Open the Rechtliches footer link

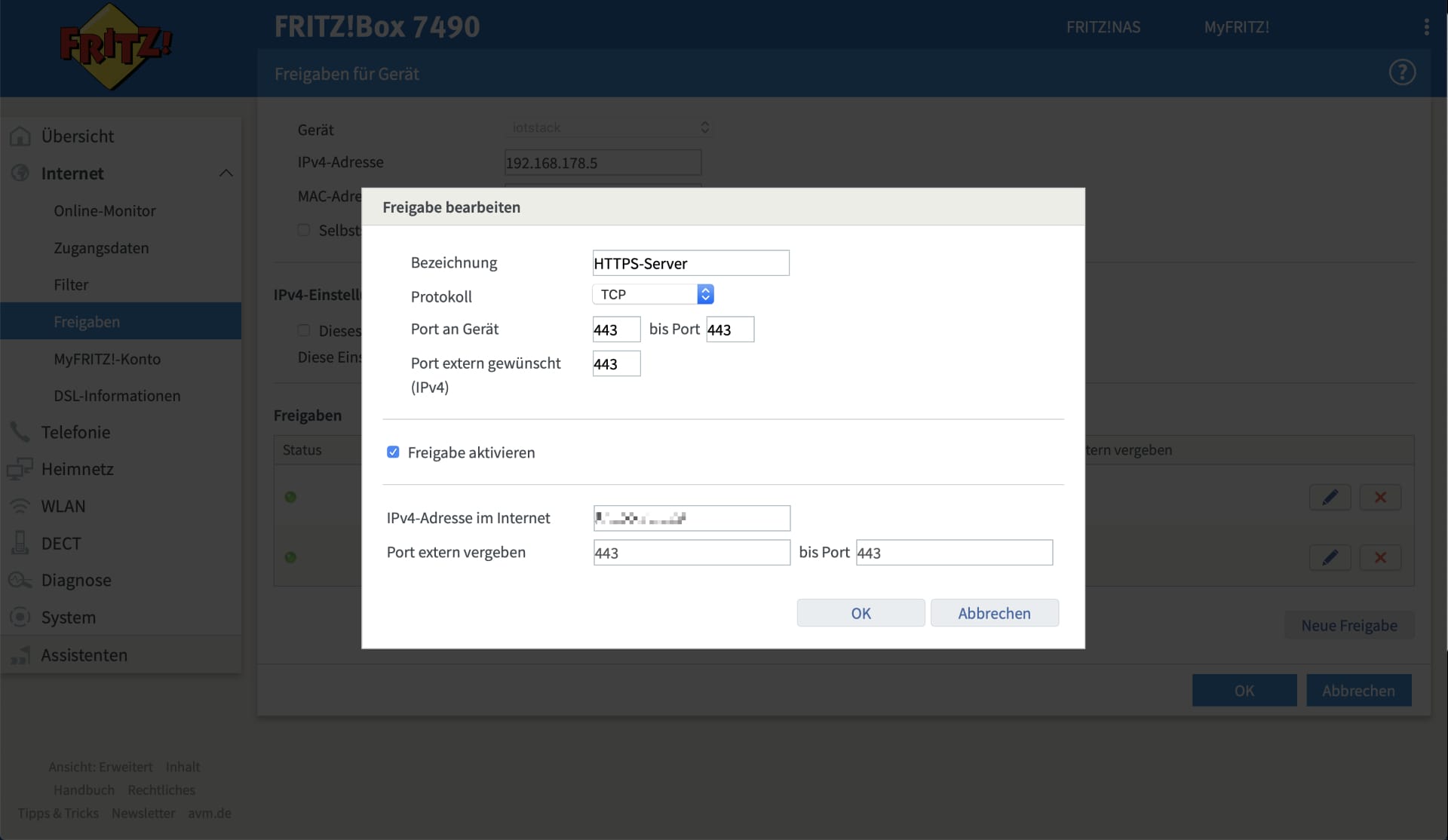point(161,790)
